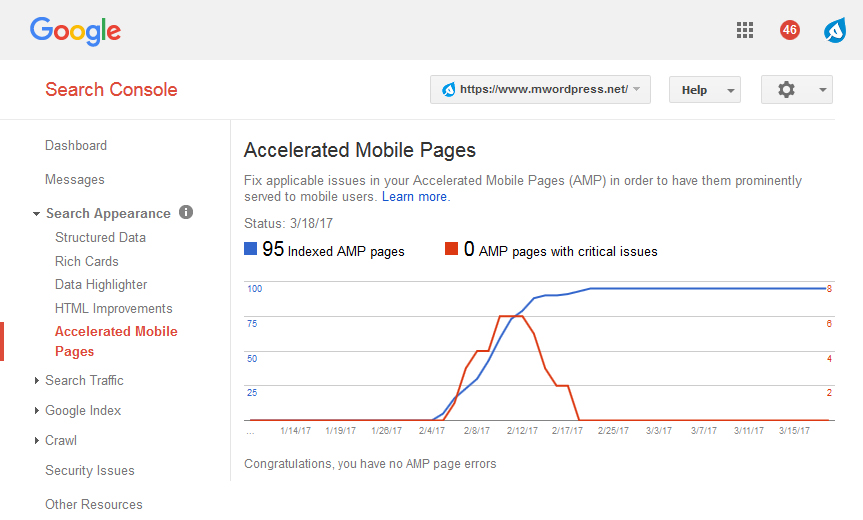Open Other Resources
This screenshot has width=863, height=520.
(x=94, y=504)
